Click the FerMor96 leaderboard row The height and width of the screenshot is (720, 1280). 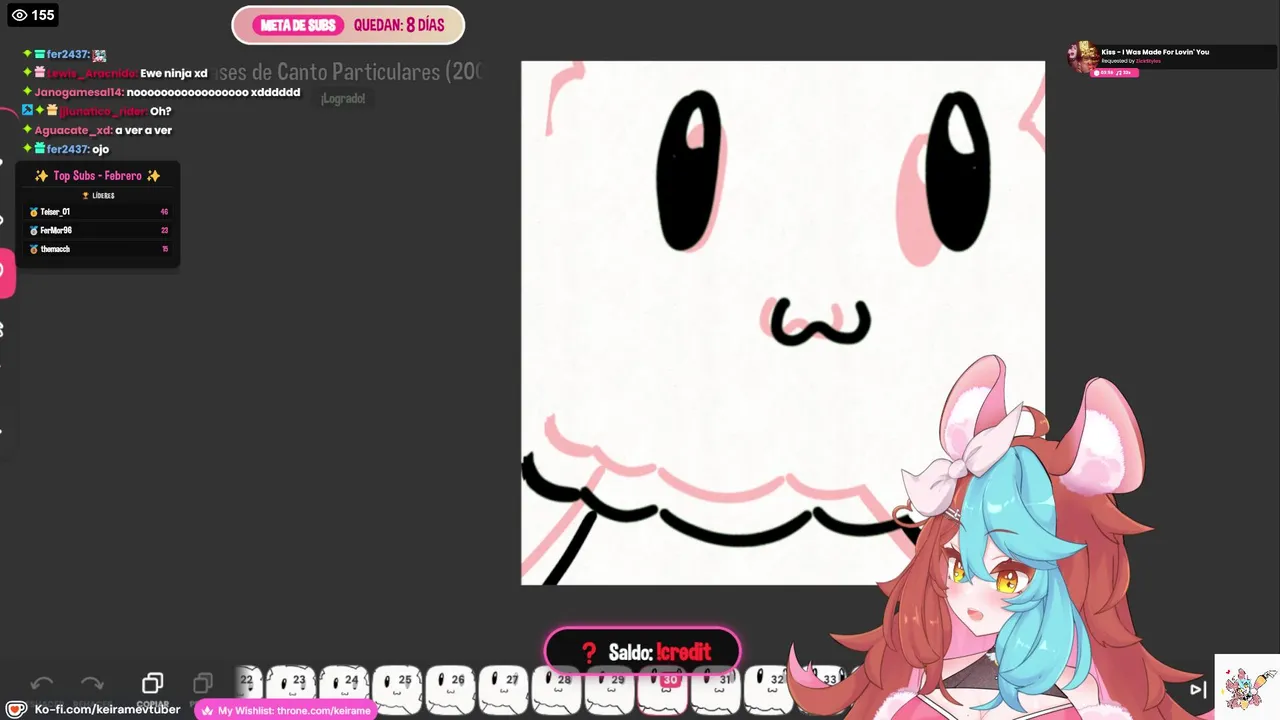click(98, 230)
